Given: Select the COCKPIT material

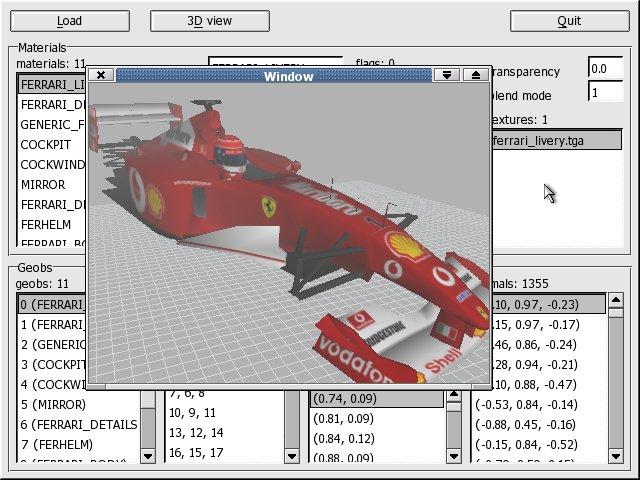Looking at the screenshot, I should click(52, 144).
